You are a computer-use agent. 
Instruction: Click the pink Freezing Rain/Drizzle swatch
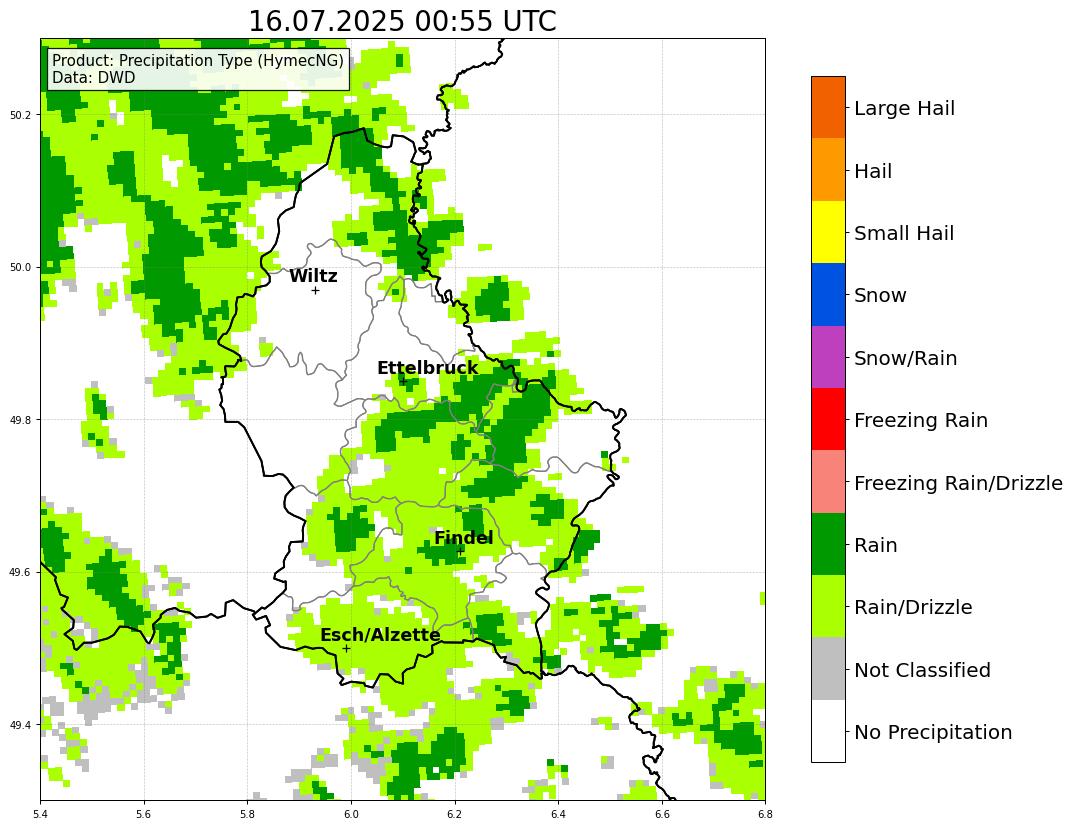[x=828, y=481]
